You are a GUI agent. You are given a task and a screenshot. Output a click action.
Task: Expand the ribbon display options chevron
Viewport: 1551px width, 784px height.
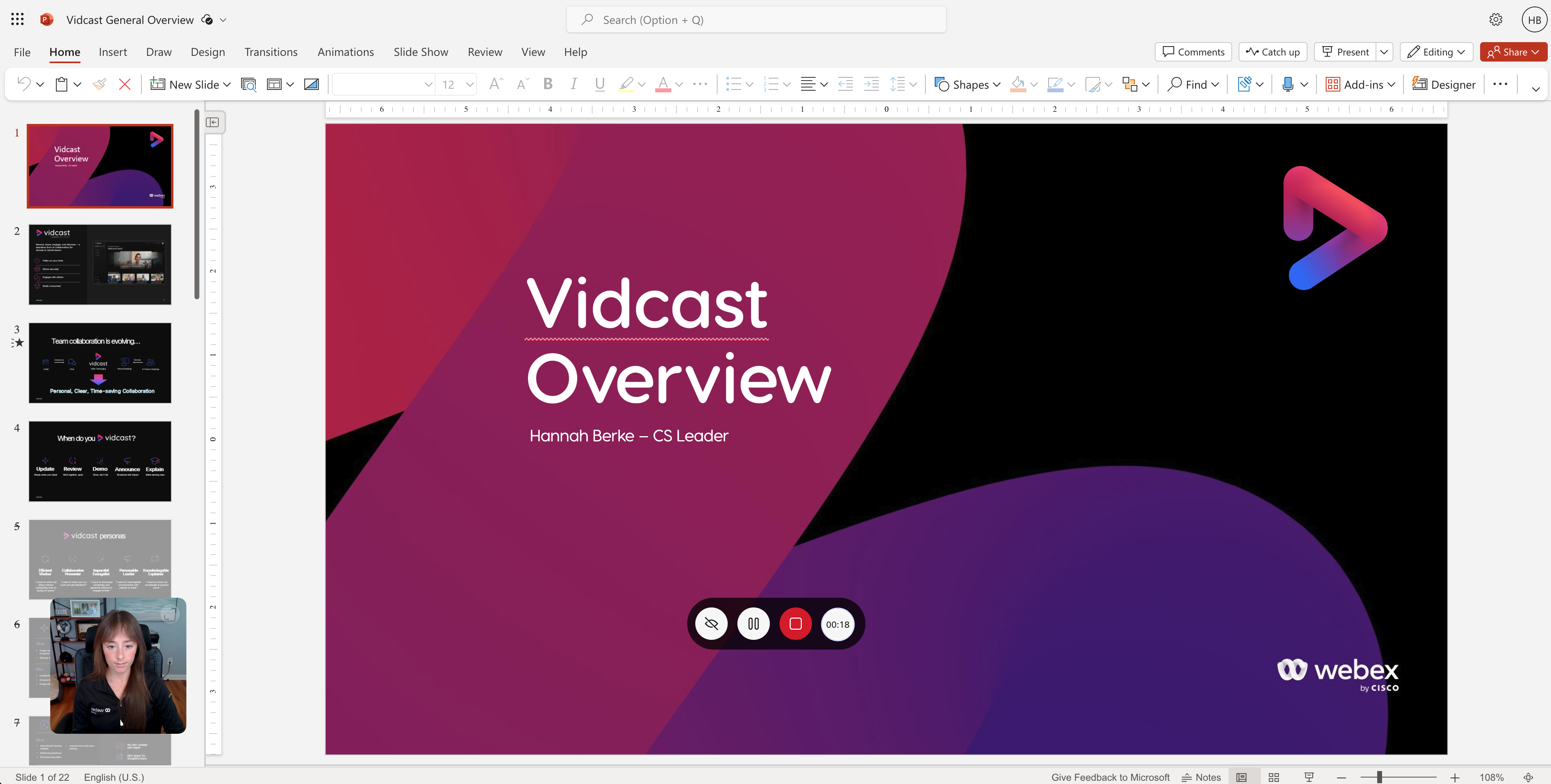point(1536,88)
